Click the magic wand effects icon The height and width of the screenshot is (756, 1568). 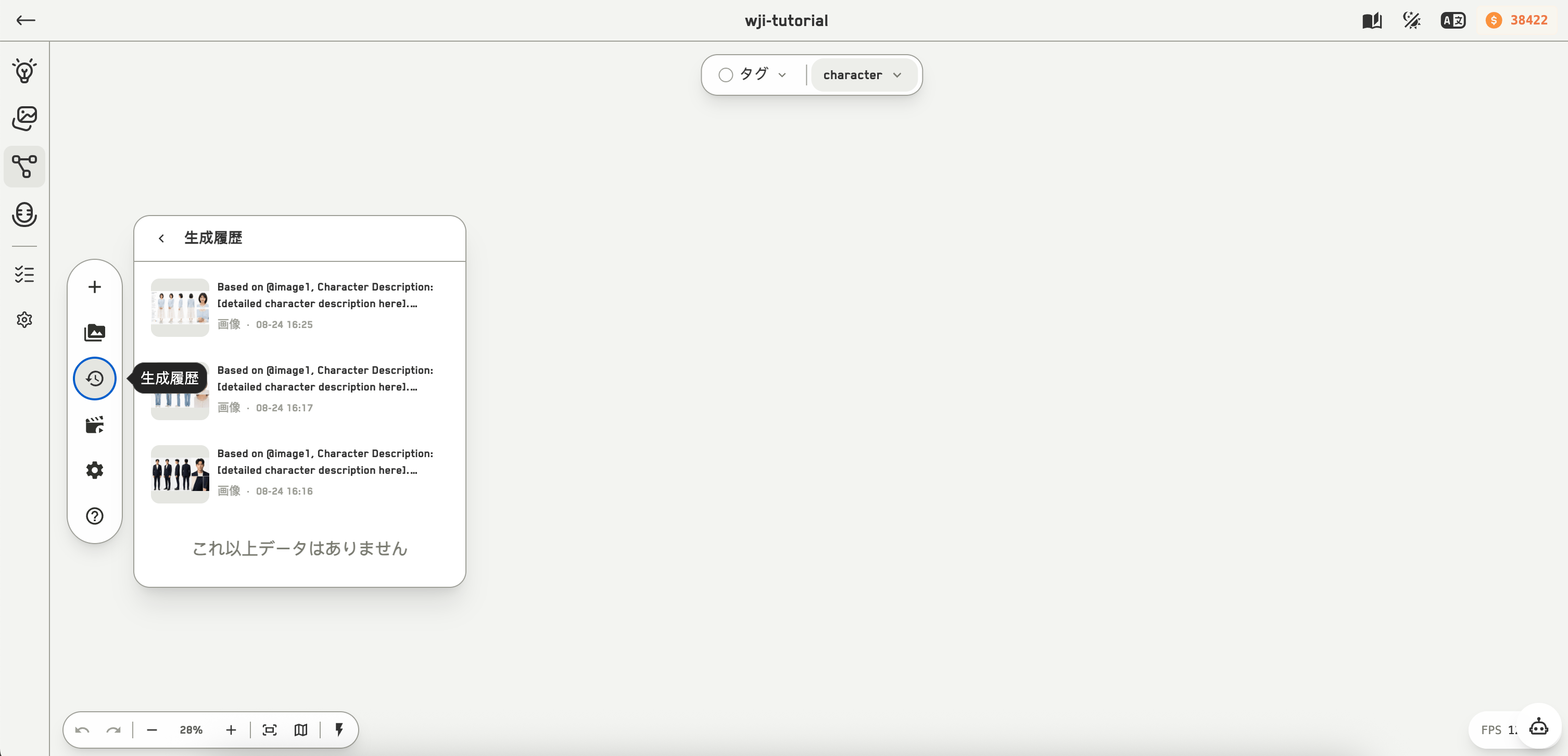(x=1412, y=20)
